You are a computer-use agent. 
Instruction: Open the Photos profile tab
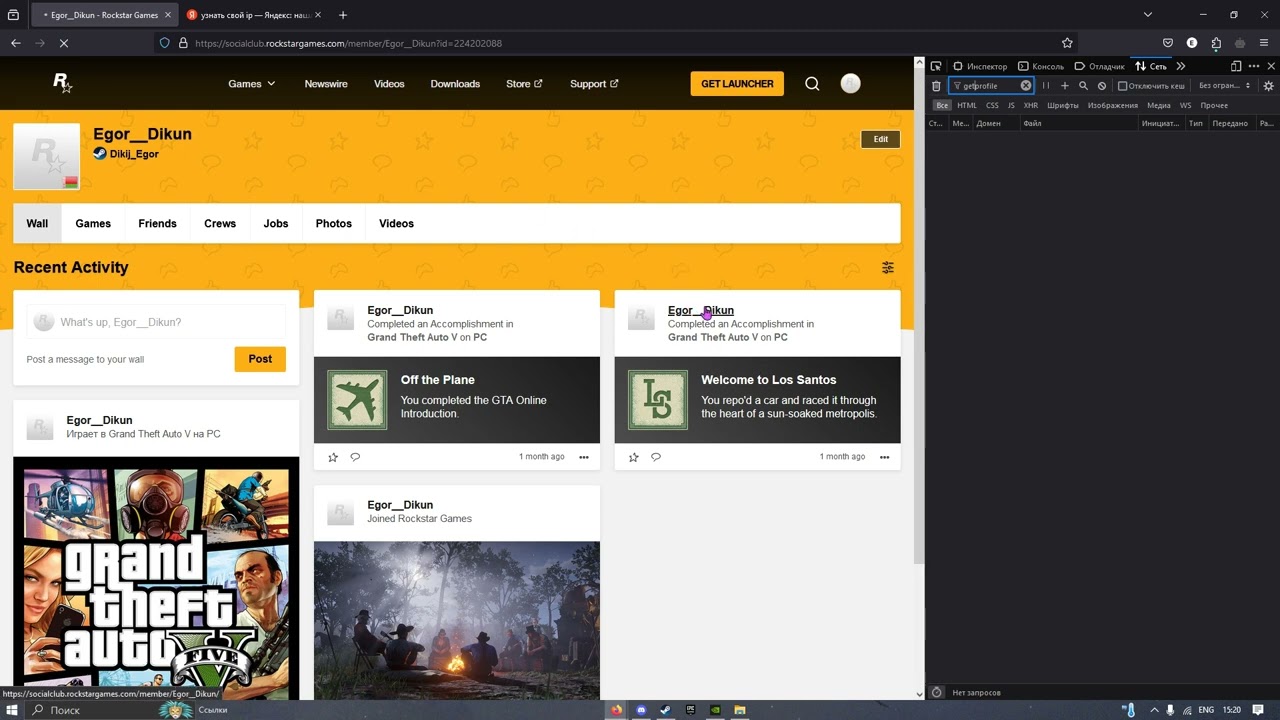334,224
